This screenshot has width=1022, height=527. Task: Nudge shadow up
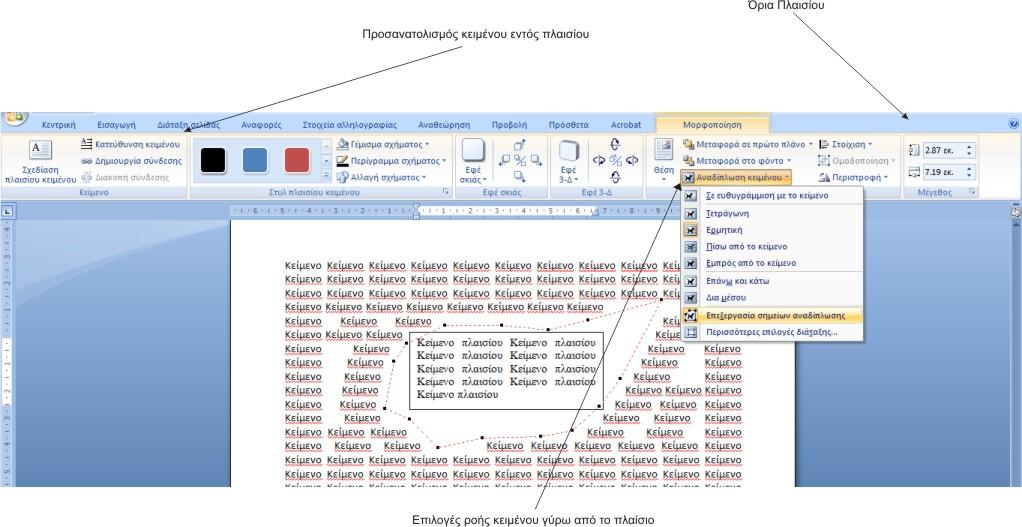coord(519,146)
